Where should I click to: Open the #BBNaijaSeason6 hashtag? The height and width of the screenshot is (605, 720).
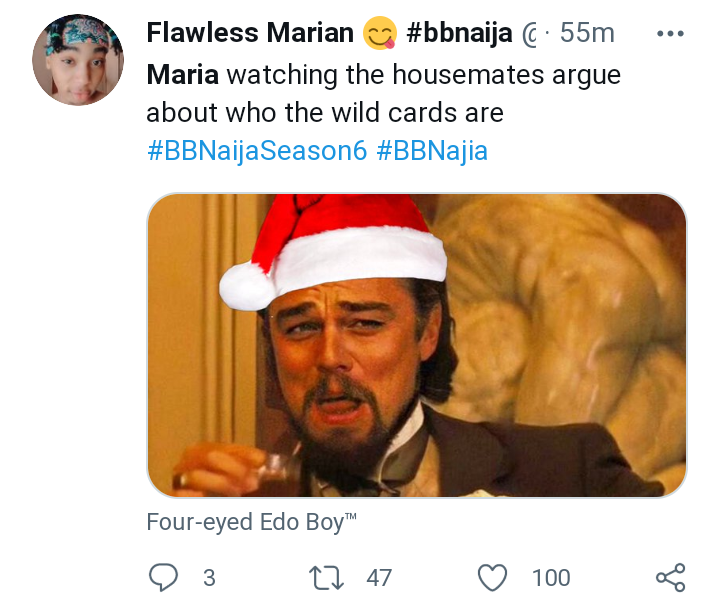(x=257, y=153)
